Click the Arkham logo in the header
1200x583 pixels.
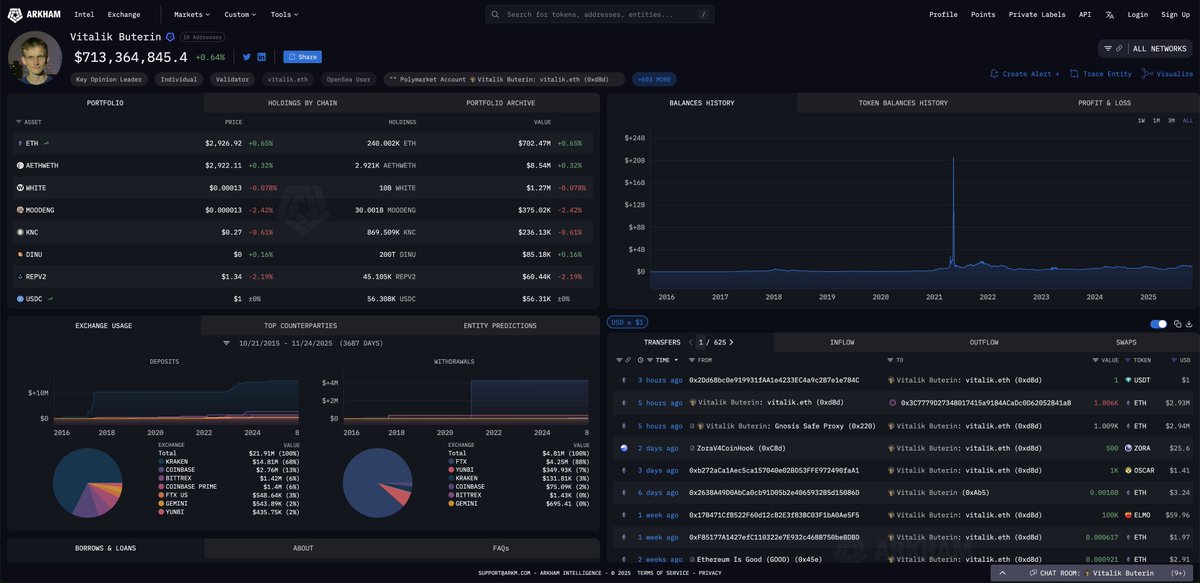(33, 14)
